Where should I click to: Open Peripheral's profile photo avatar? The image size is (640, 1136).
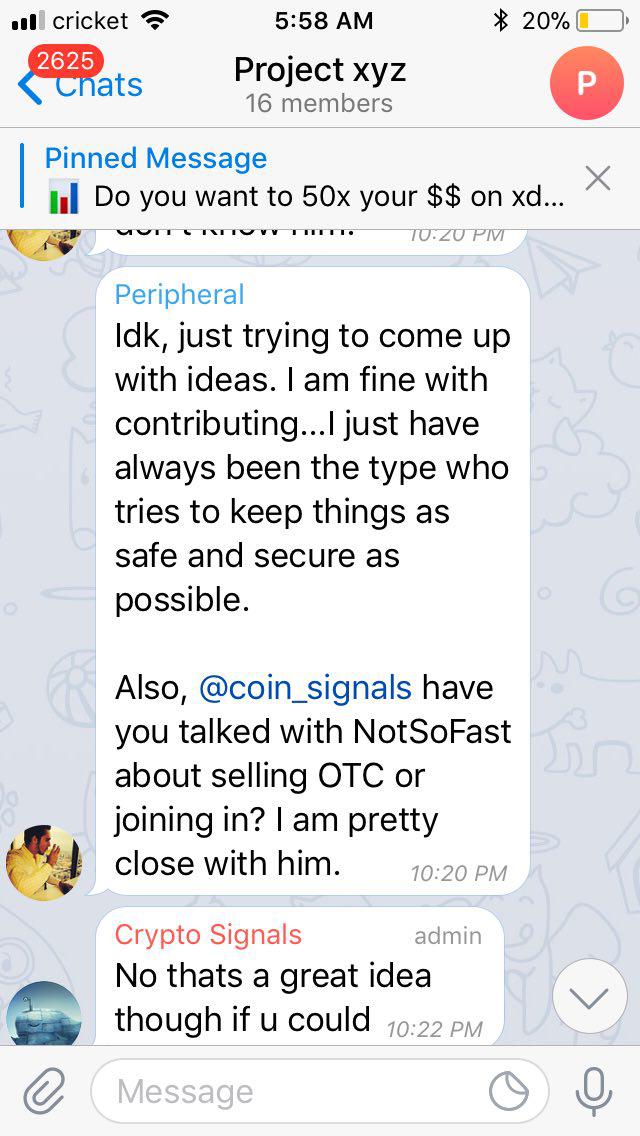tap(44, 862)
